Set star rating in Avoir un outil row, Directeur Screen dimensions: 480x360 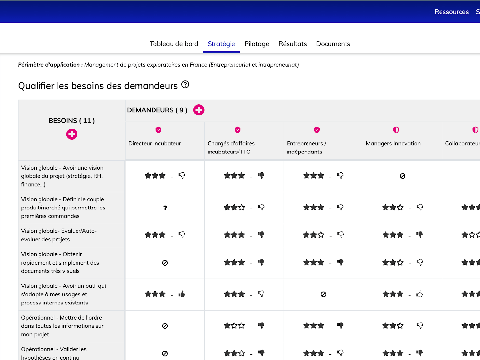pos(155,294)
